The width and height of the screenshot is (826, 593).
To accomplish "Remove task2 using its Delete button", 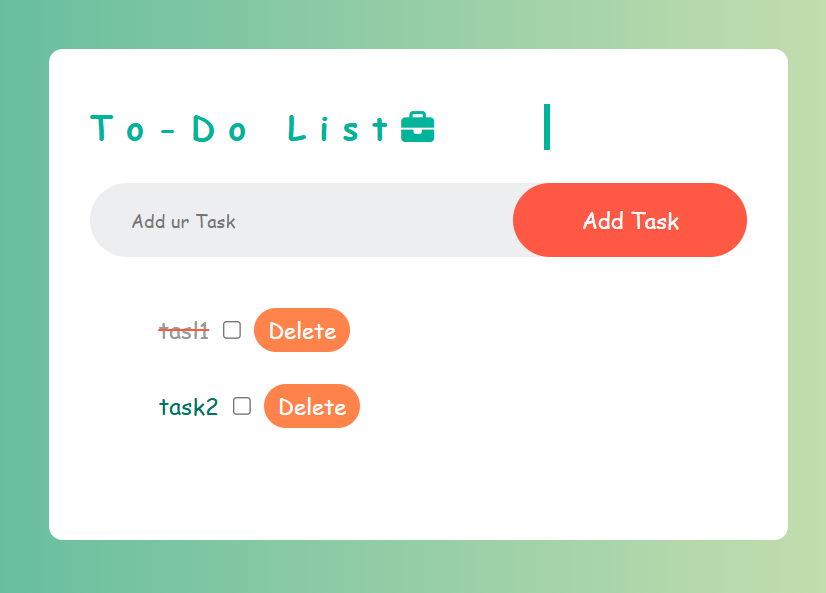I will 312,406.
